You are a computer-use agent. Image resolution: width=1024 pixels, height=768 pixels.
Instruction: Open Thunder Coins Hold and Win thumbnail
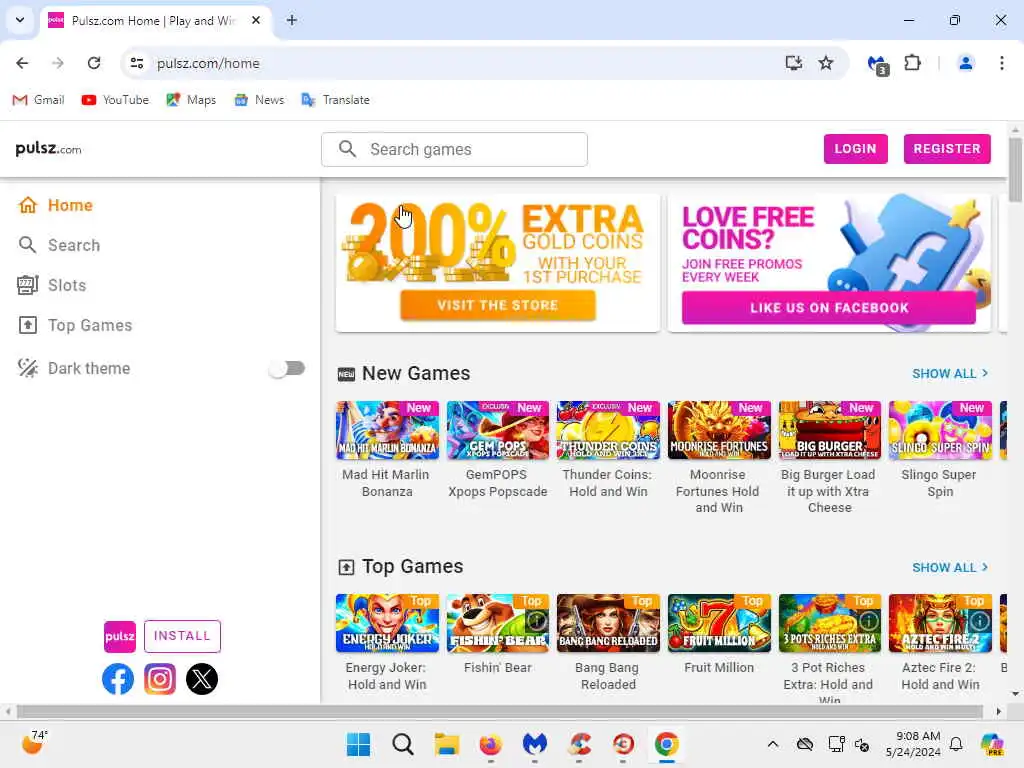pyautogui.click(x=608, y=430)
